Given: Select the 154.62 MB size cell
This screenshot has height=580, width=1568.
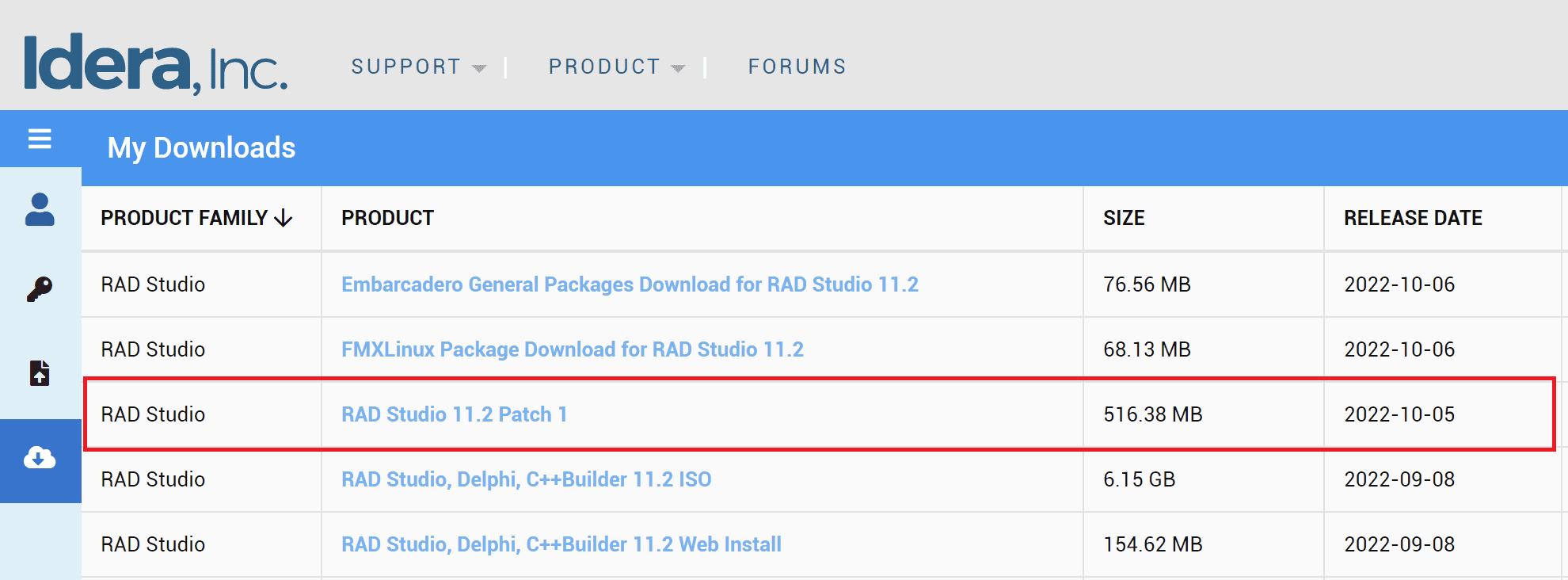Looking at the screenshot, I should click(1152, 544).
